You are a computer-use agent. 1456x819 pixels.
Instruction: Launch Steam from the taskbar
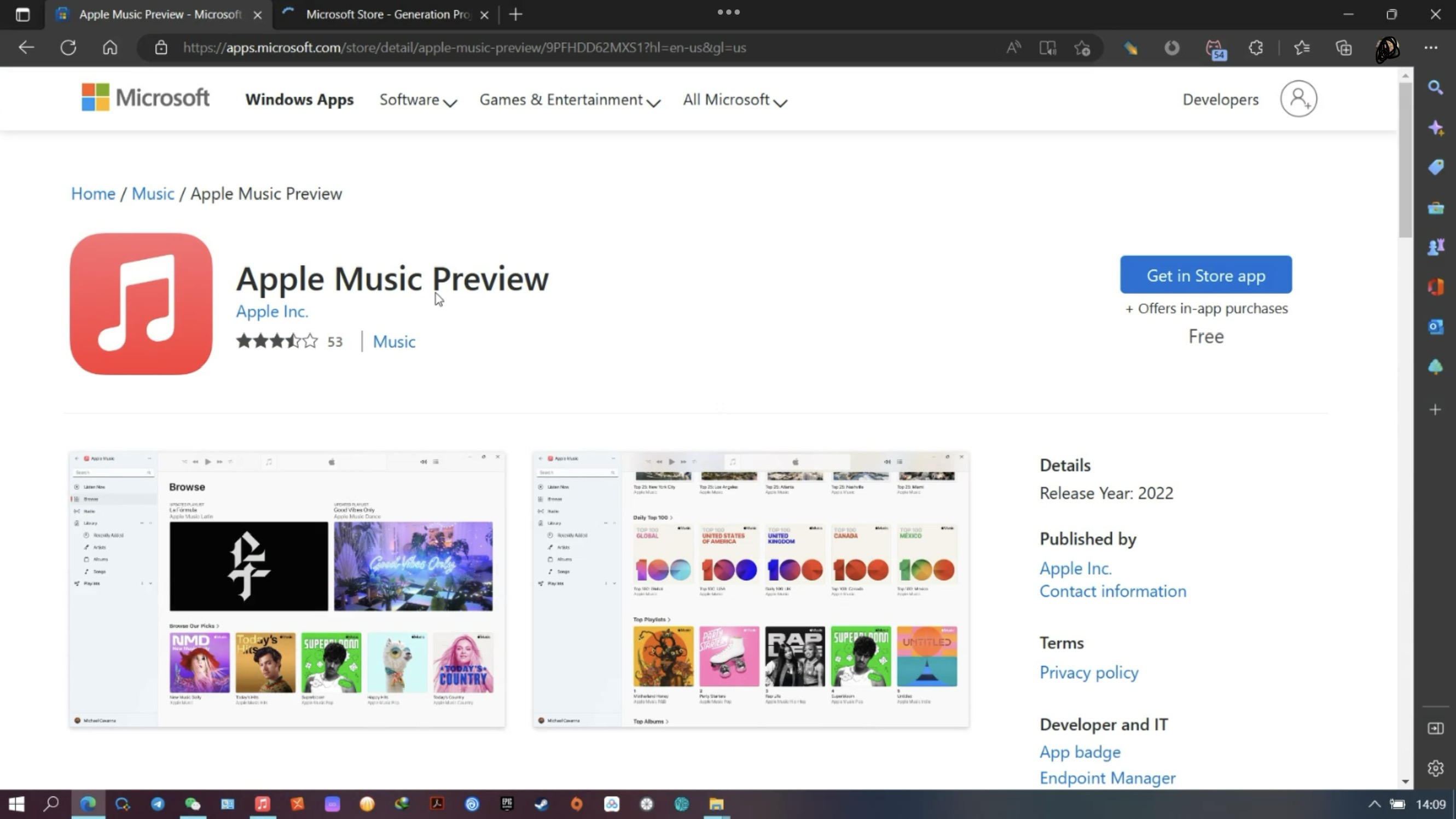tap(542, 804)
